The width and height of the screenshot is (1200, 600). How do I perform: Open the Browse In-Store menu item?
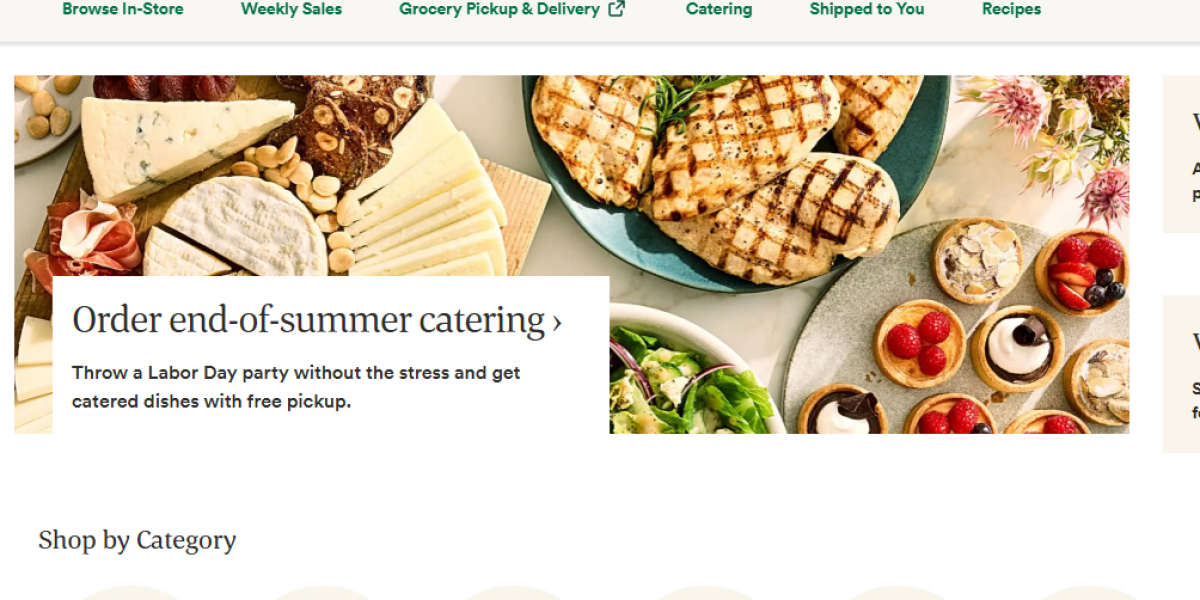pos(123,10)
